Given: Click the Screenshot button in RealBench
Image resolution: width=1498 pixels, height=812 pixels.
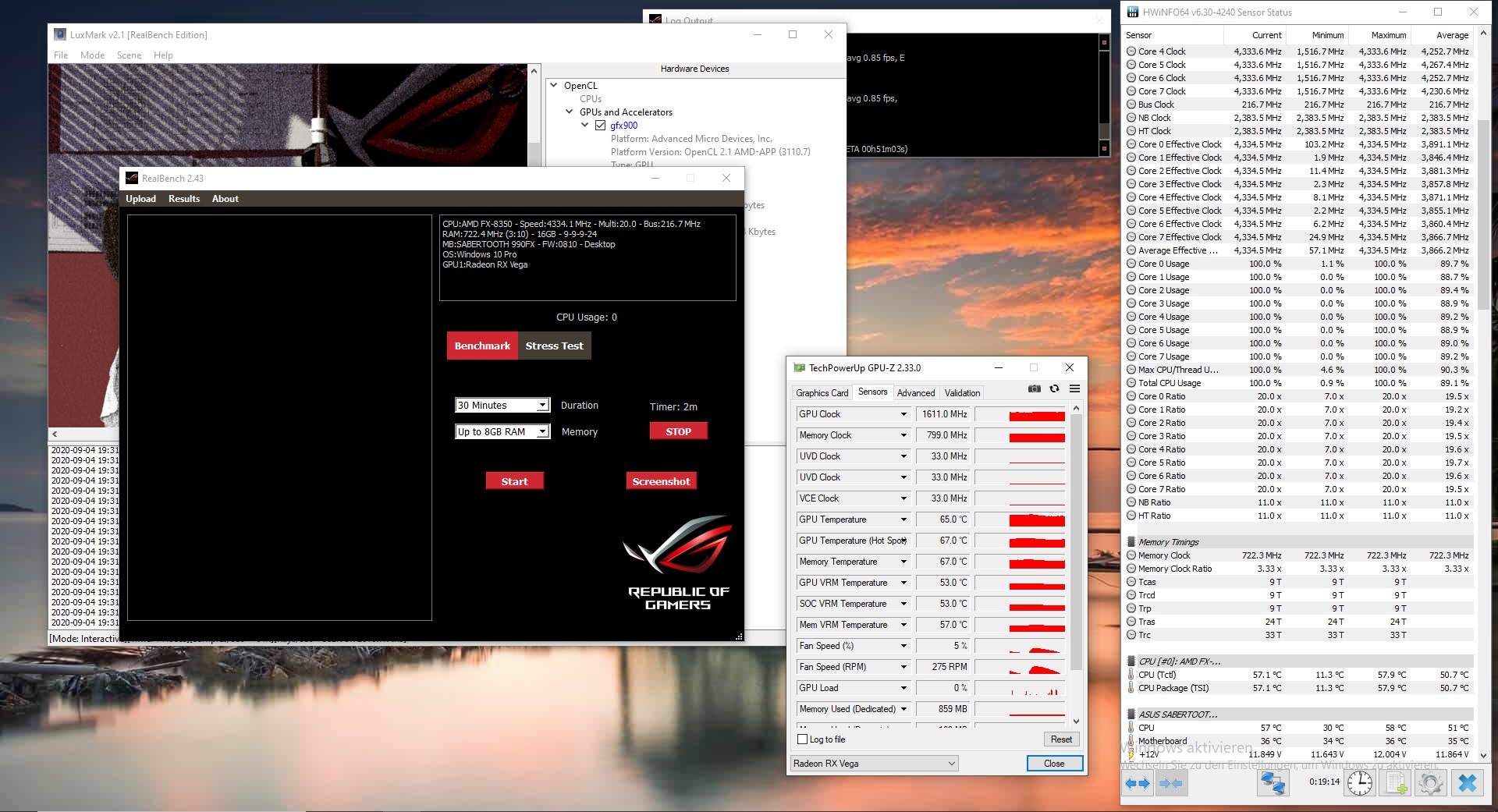Looking at the screenshot, I should tap(661, 481).
